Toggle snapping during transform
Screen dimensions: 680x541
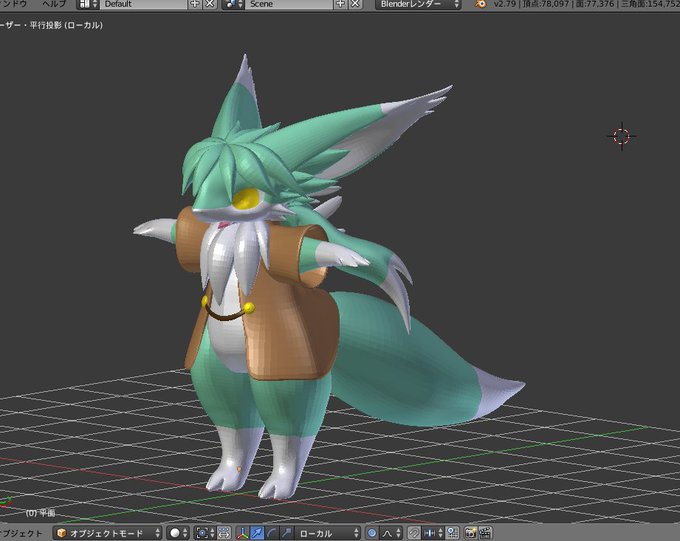(x=414, y=533)
